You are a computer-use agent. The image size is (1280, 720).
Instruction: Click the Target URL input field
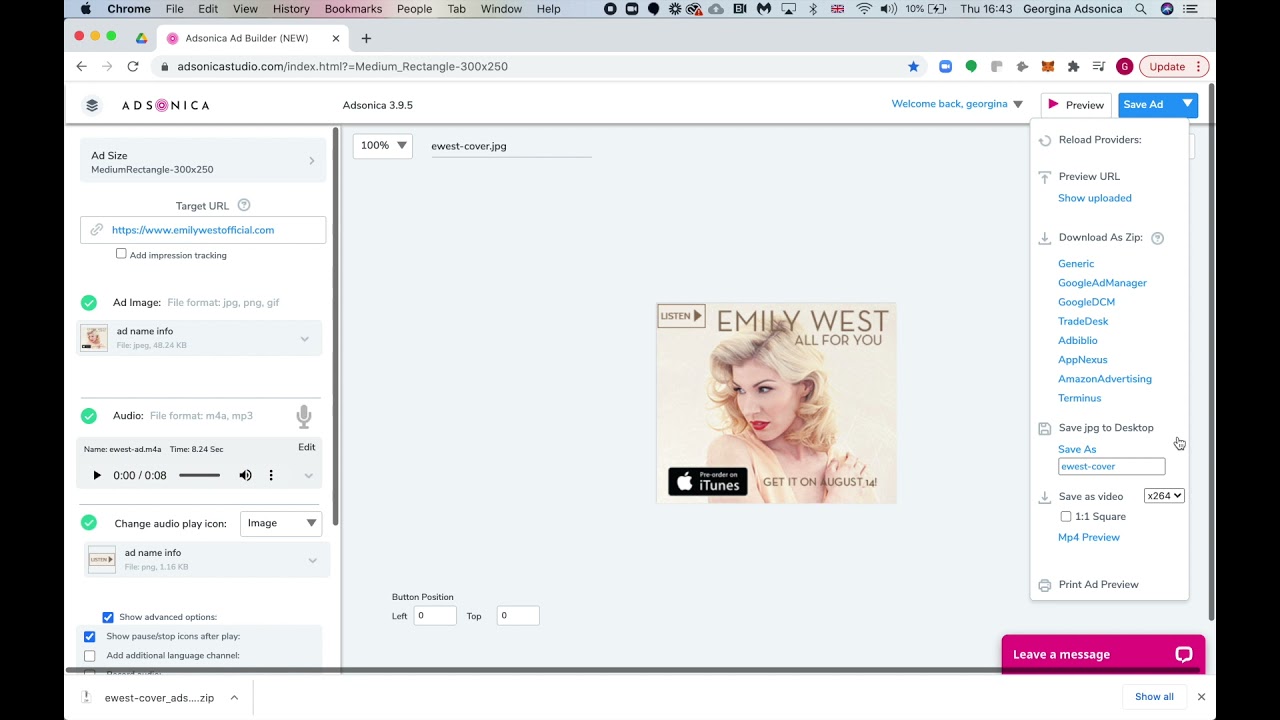tap(203, 230)
